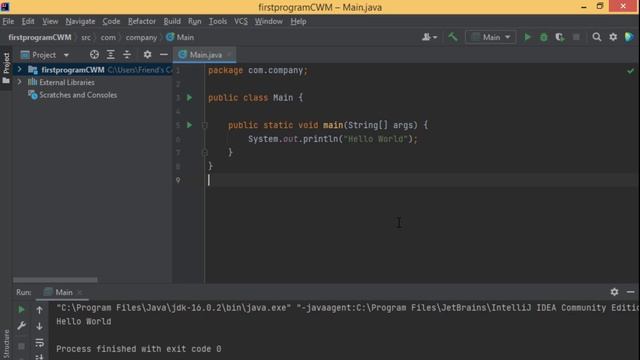Use the Project panel horizontal scrollbar
The image size is (640, 360).
55,280
